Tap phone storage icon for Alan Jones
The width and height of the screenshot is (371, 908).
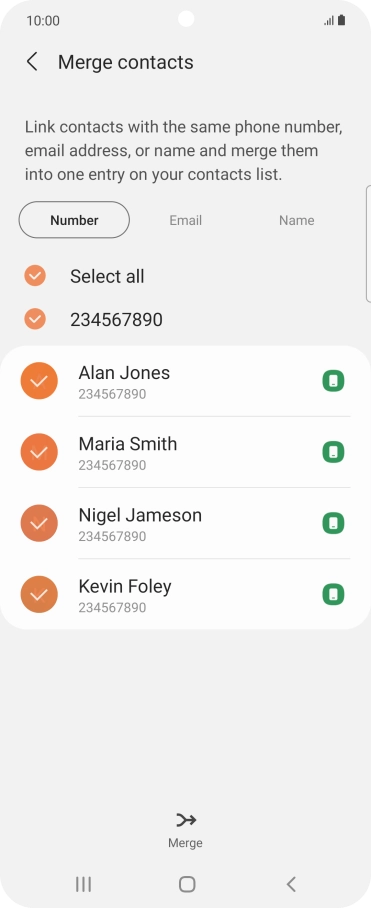(333, 381)
